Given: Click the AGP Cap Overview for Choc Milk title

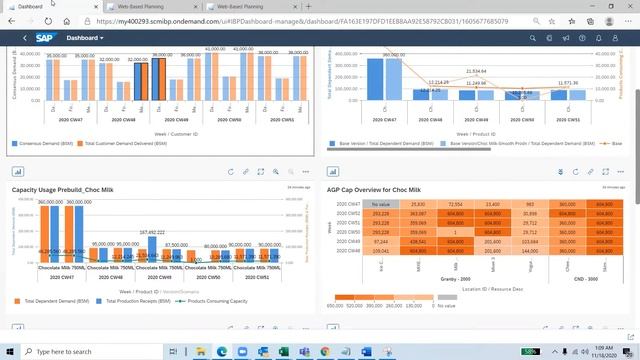Looking at the screenshot, I should (x=373, y=190).
